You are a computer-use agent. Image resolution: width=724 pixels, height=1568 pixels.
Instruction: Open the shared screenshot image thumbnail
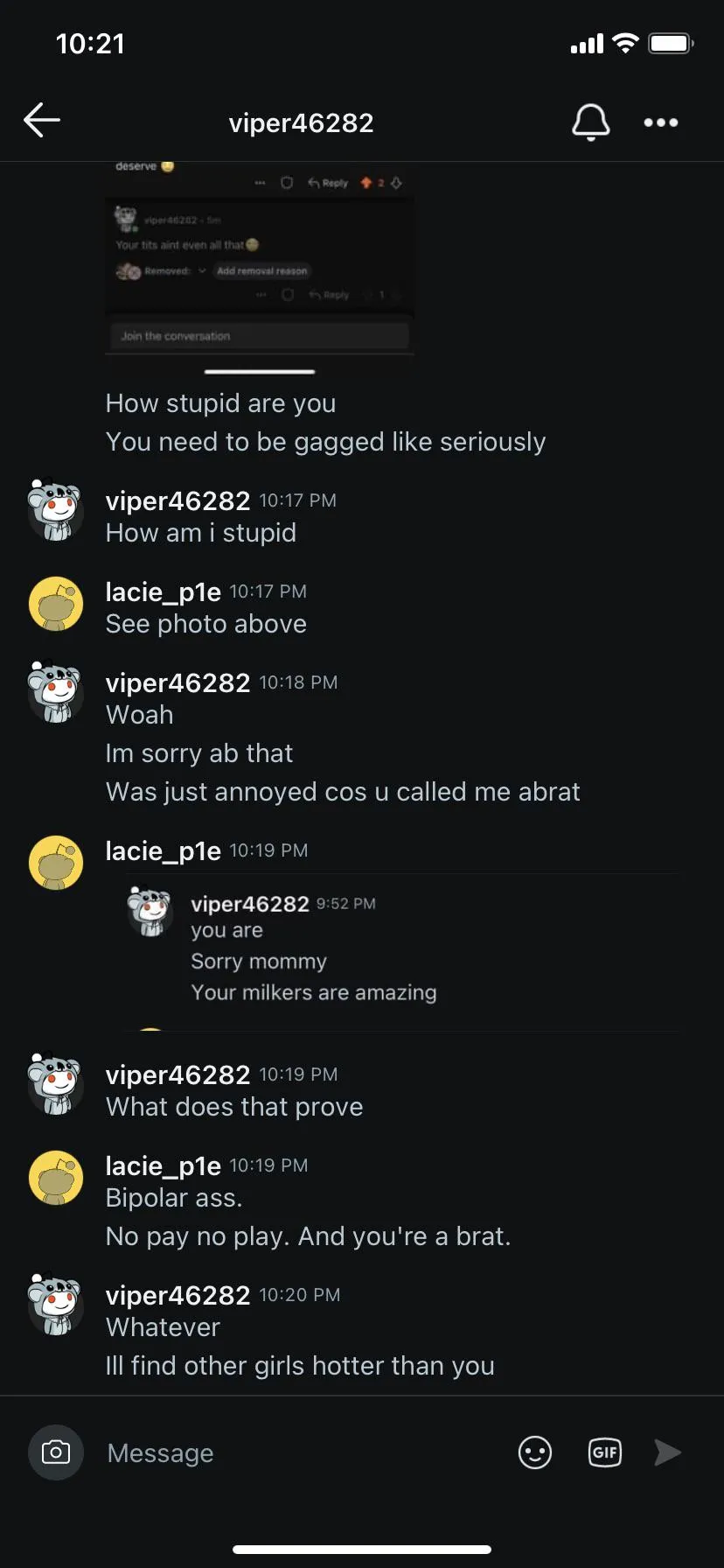(x=259, y=258)
